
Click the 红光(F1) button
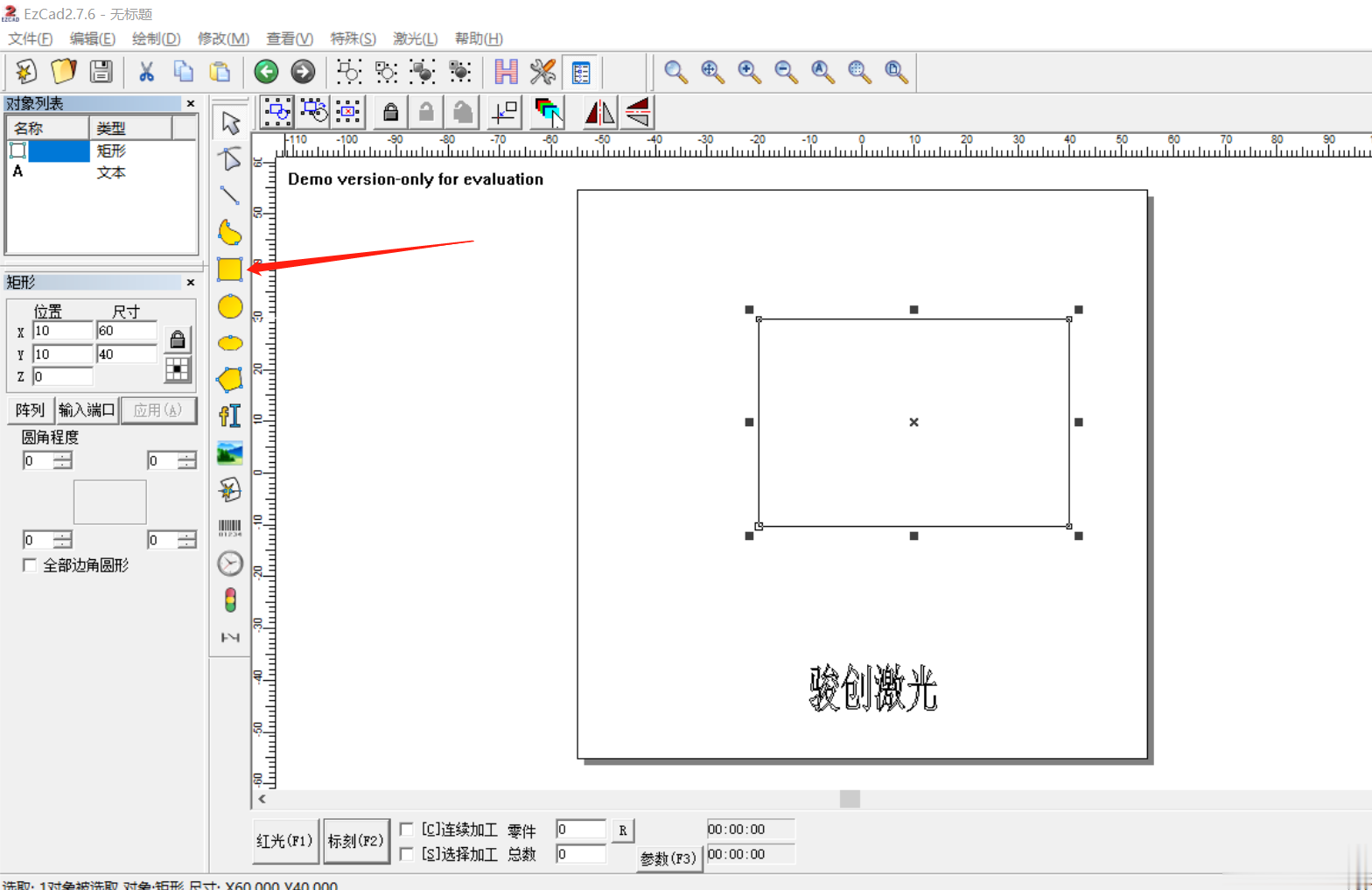[285, 841]
